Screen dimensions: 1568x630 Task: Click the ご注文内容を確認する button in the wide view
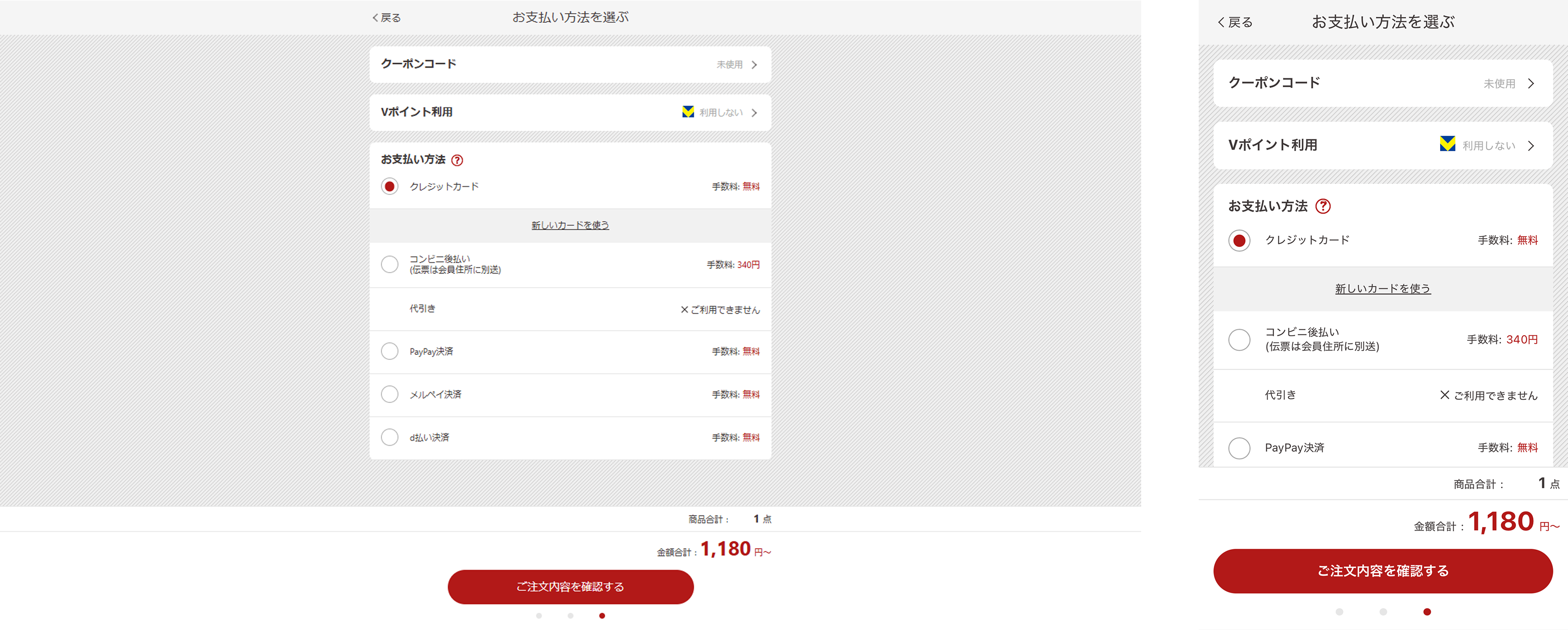coord(570,587)
